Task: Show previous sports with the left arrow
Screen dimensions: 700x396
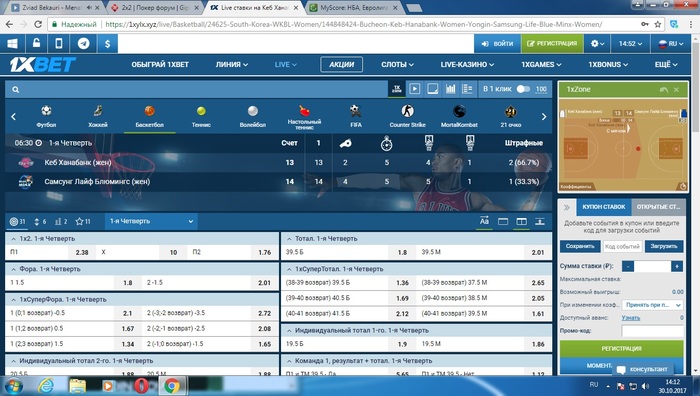Action: tap(13, 117)
